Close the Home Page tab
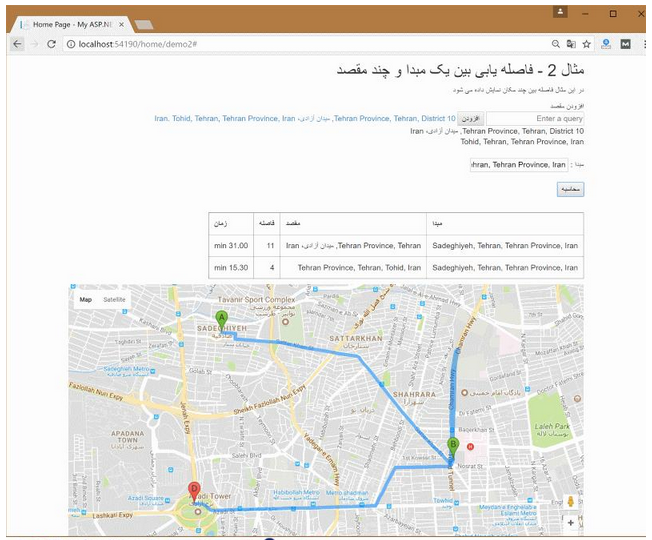 [x=121, y=25]
